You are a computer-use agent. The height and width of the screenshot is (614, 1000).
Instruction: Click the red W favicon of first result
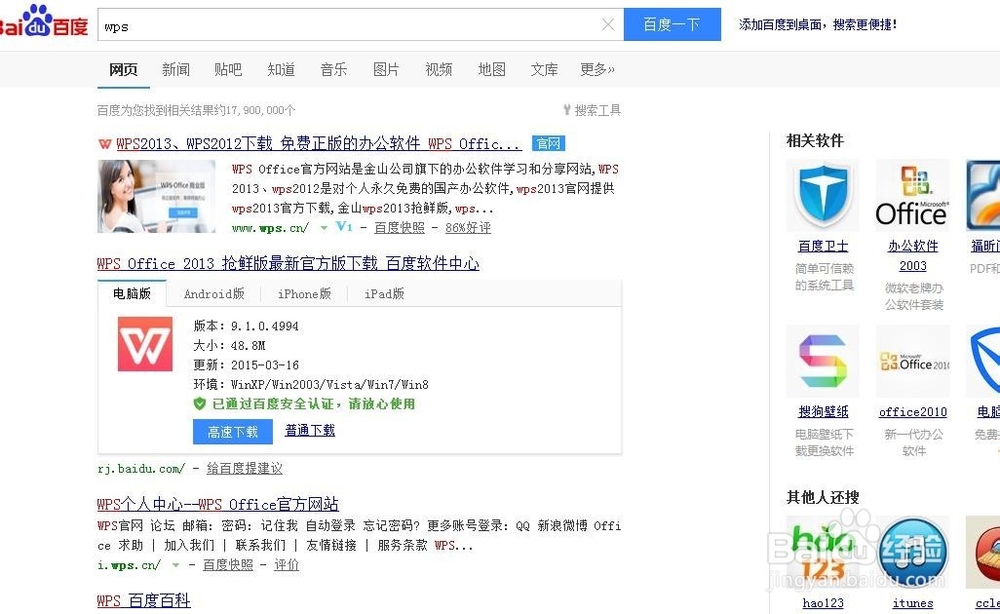pos(105,144)
